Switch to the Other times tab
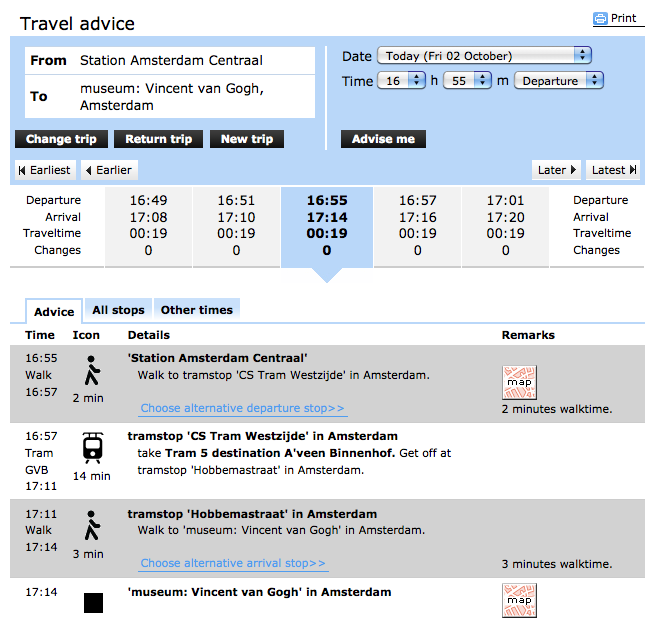658x630 pixels. click(197, 310)
